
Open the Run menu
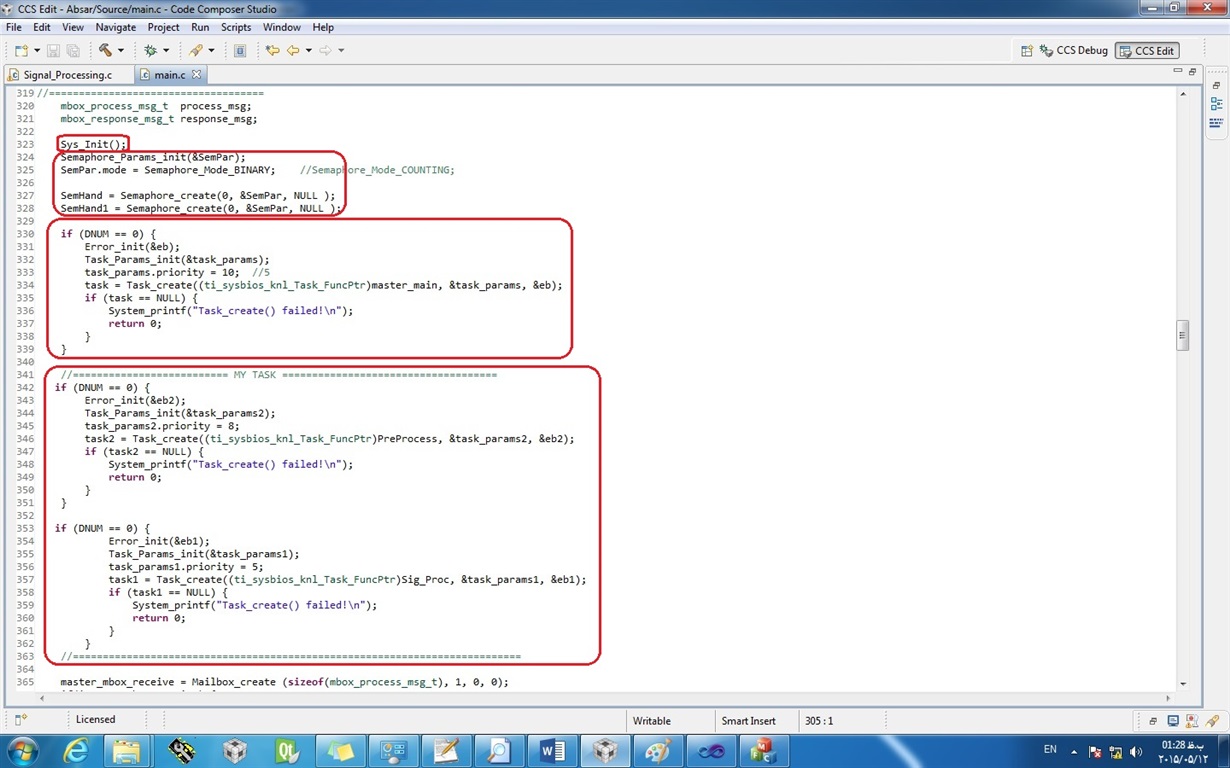(x=200, y=27)
